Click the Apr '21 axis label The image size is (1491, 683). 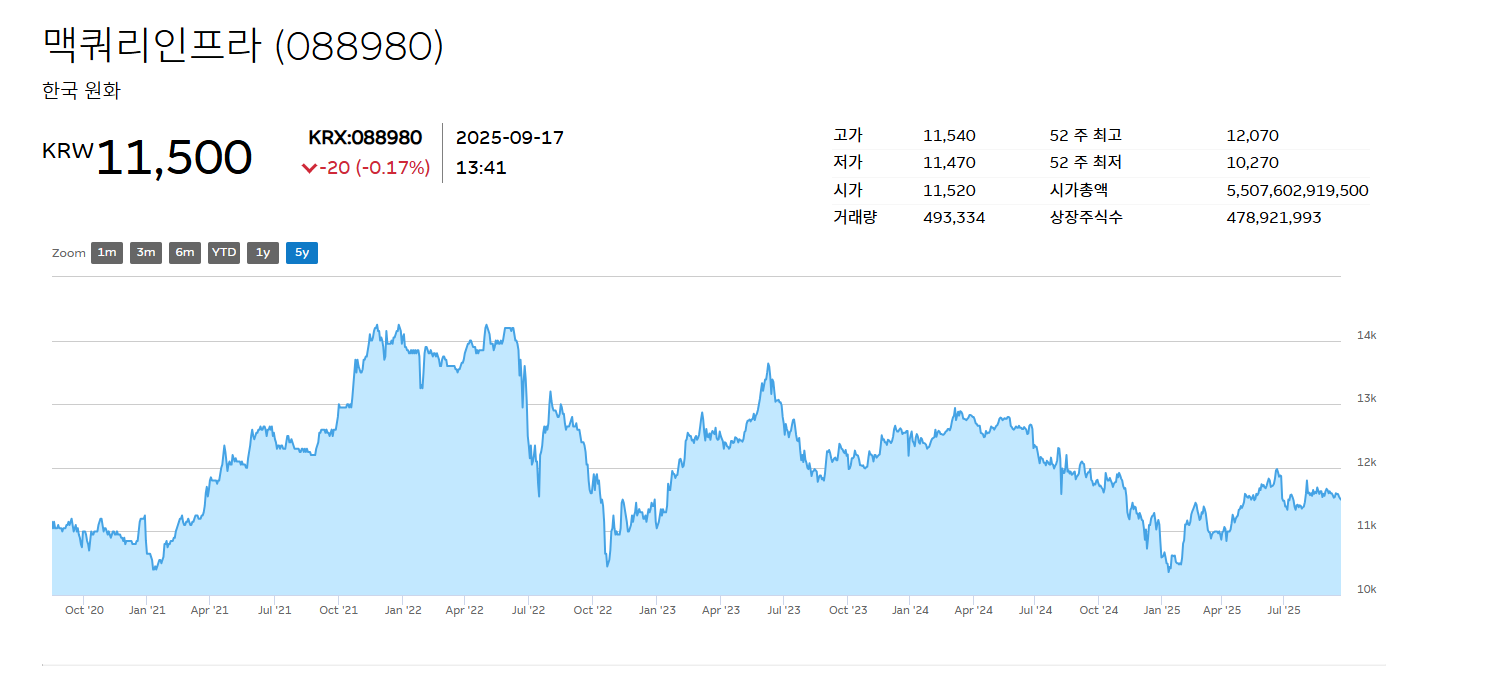[210, 609]
